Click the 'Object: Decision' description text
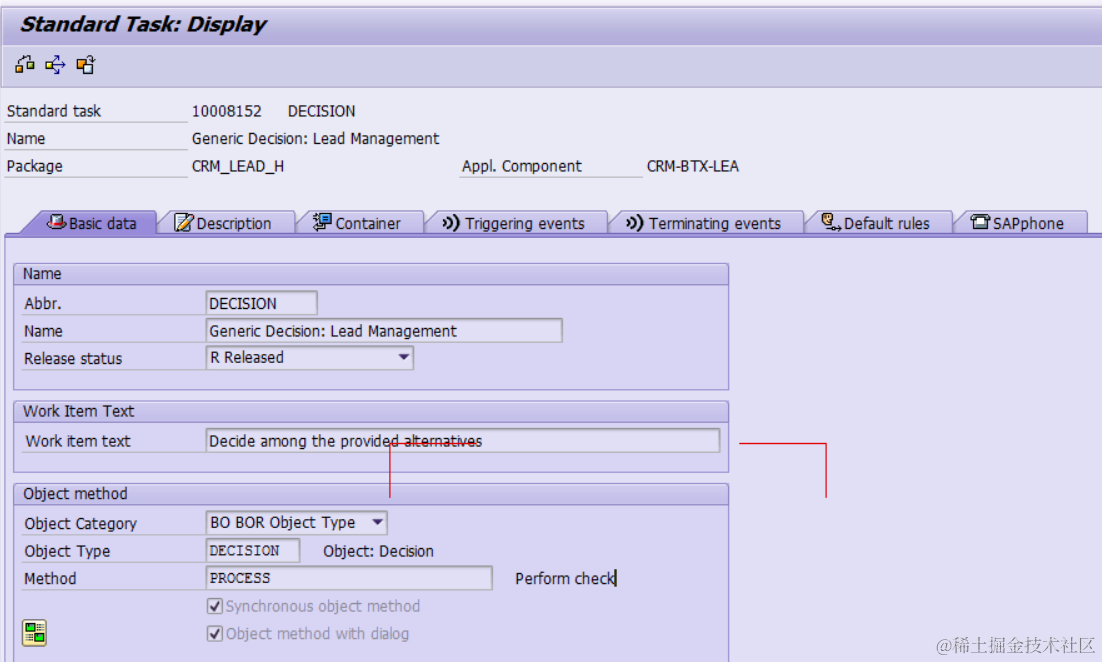Screen dimensions: 1102x662 (x=378, y=551)
